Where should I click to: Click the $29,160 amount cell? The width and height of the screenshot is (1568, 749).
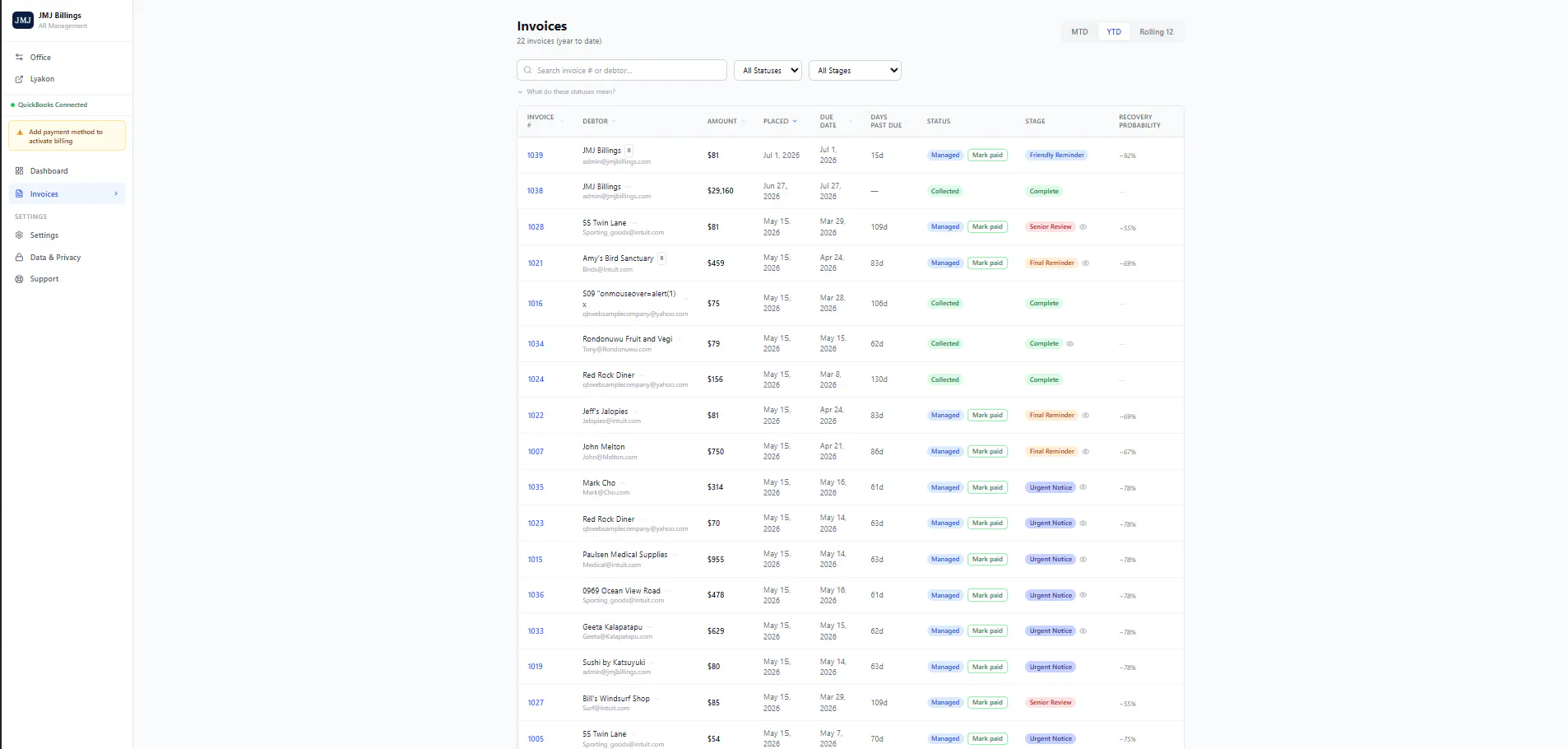720,191
